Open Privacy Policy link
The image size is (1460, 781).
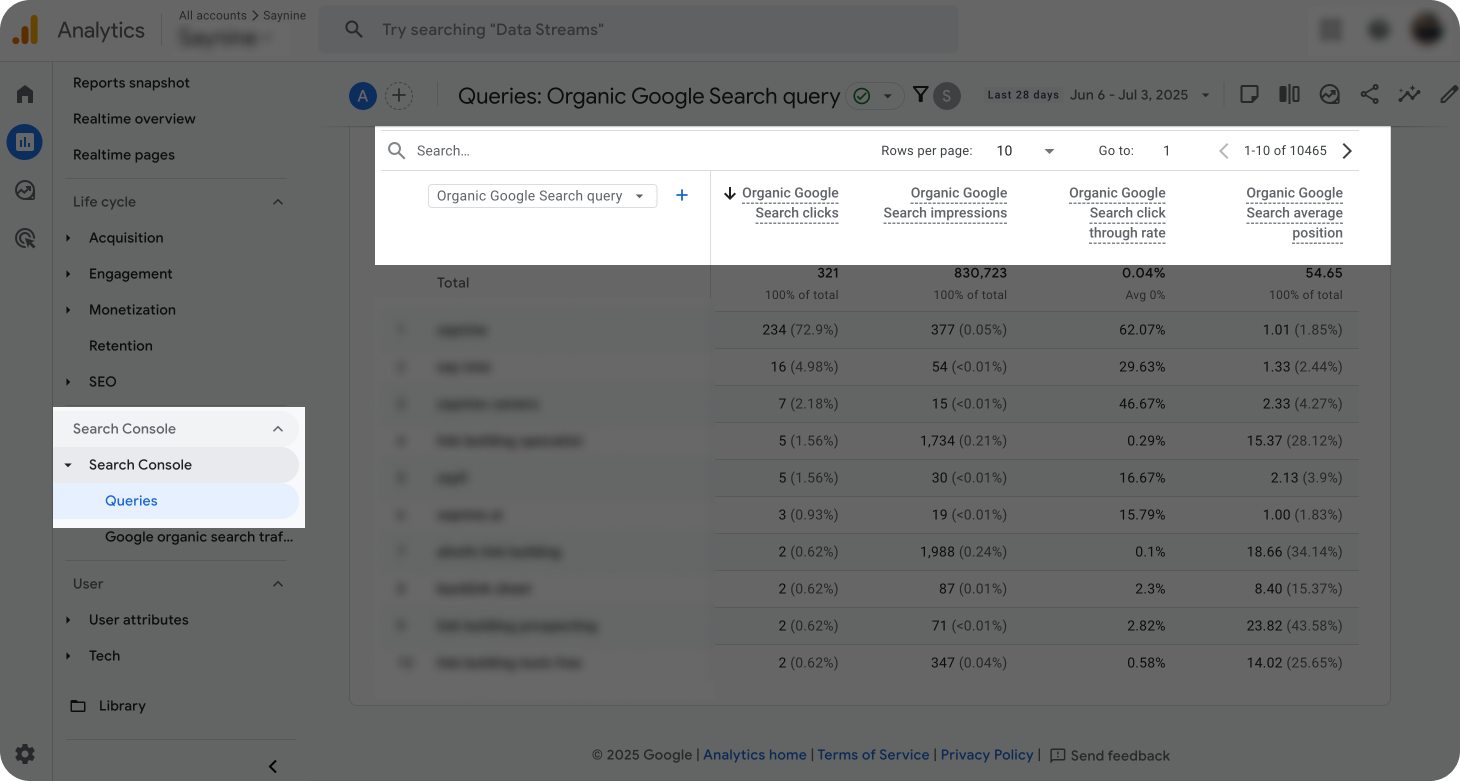[x=987, y=755]
